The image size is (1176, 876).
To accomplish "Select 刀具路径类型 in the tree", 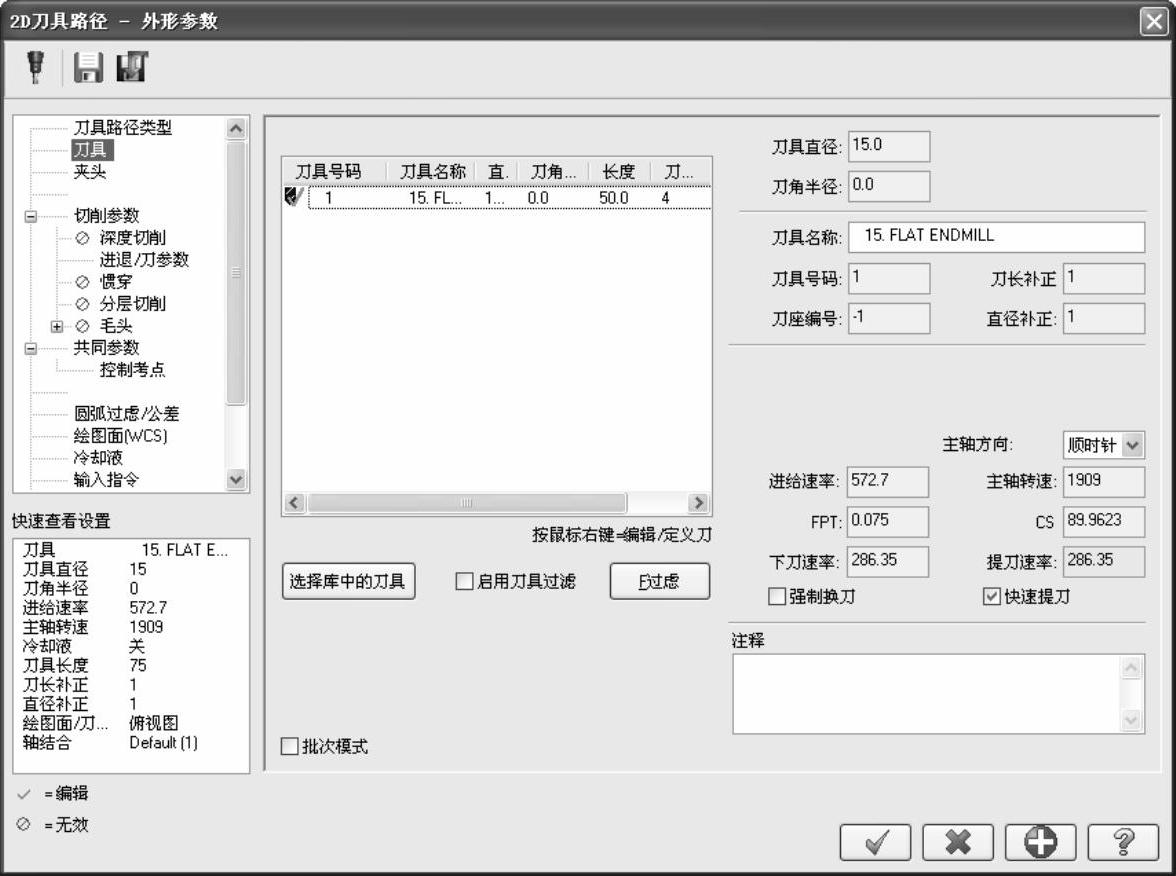I will [123, 128].
